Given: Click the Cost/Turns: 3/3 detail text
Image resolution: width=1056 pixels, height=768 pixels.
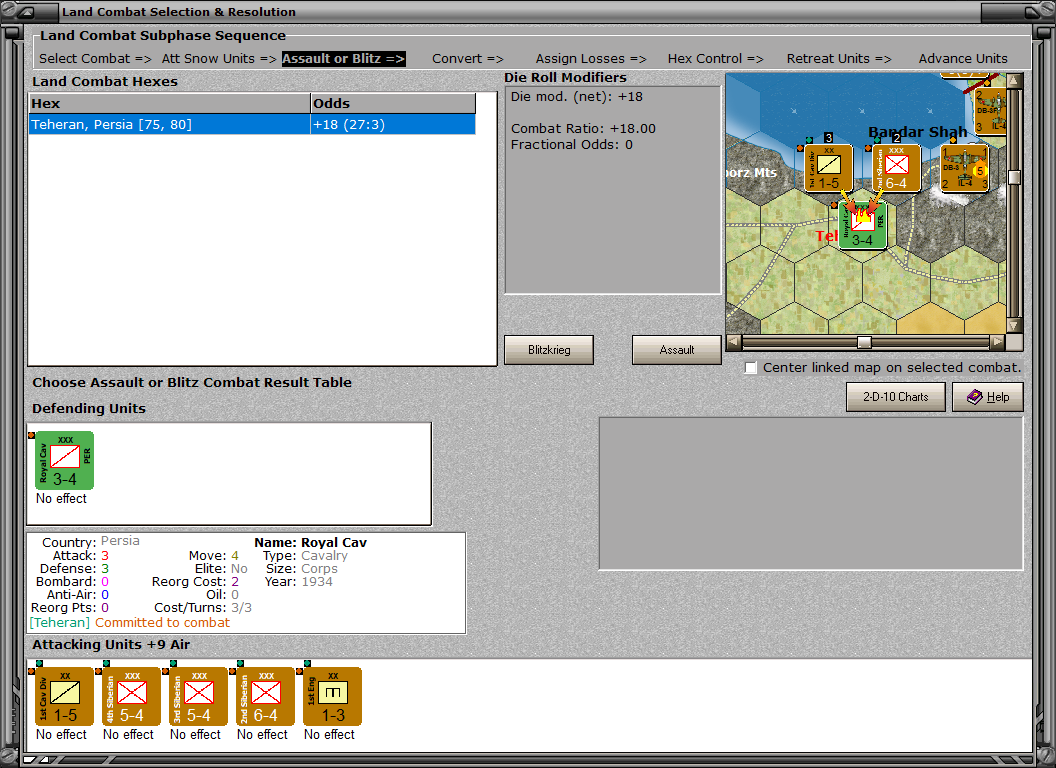Looking at the screenshot, I should pyautogui.click(x=203, y=608).
